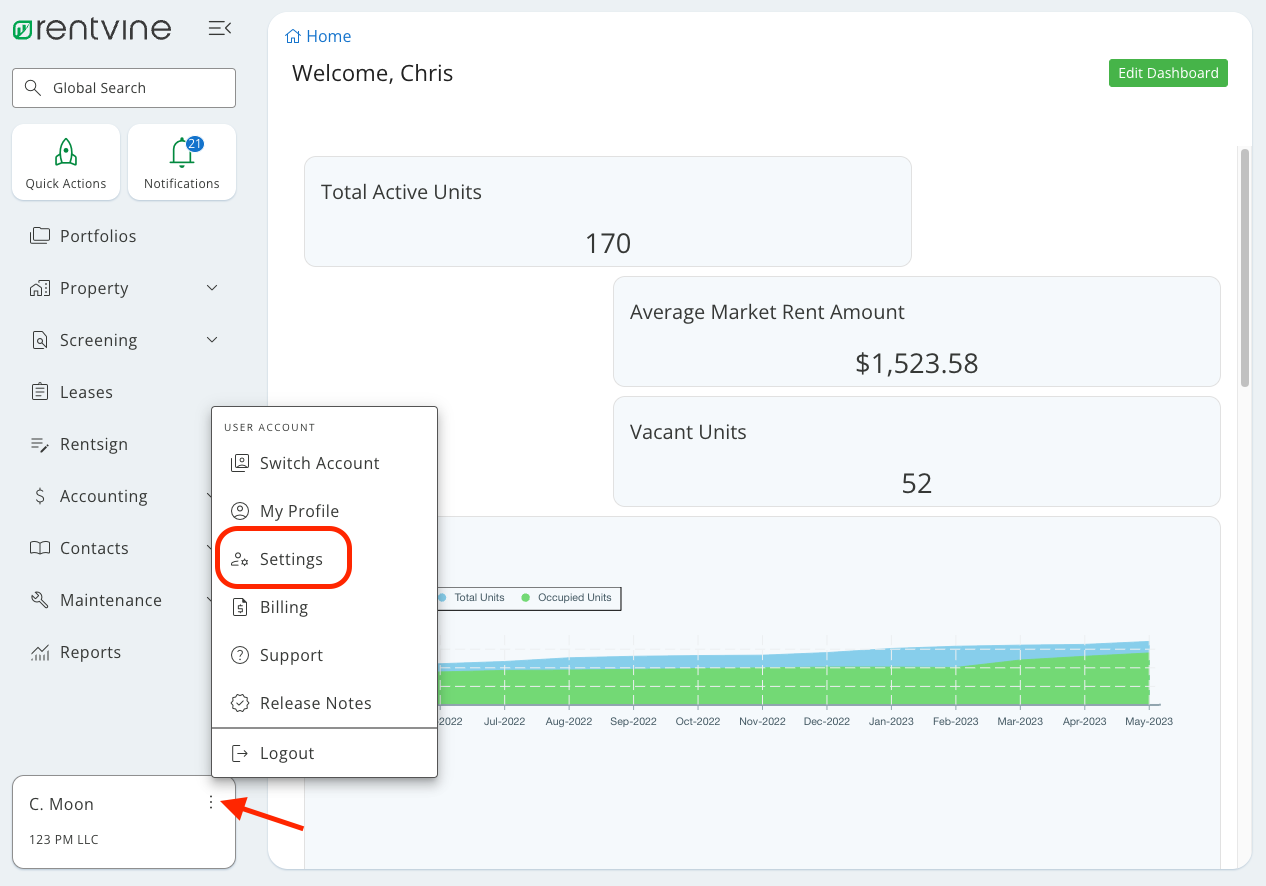The height and width of the screenshot is (886, 1266).
Task: Open Quick Actions panel
Action: click(x=66, y=161)
